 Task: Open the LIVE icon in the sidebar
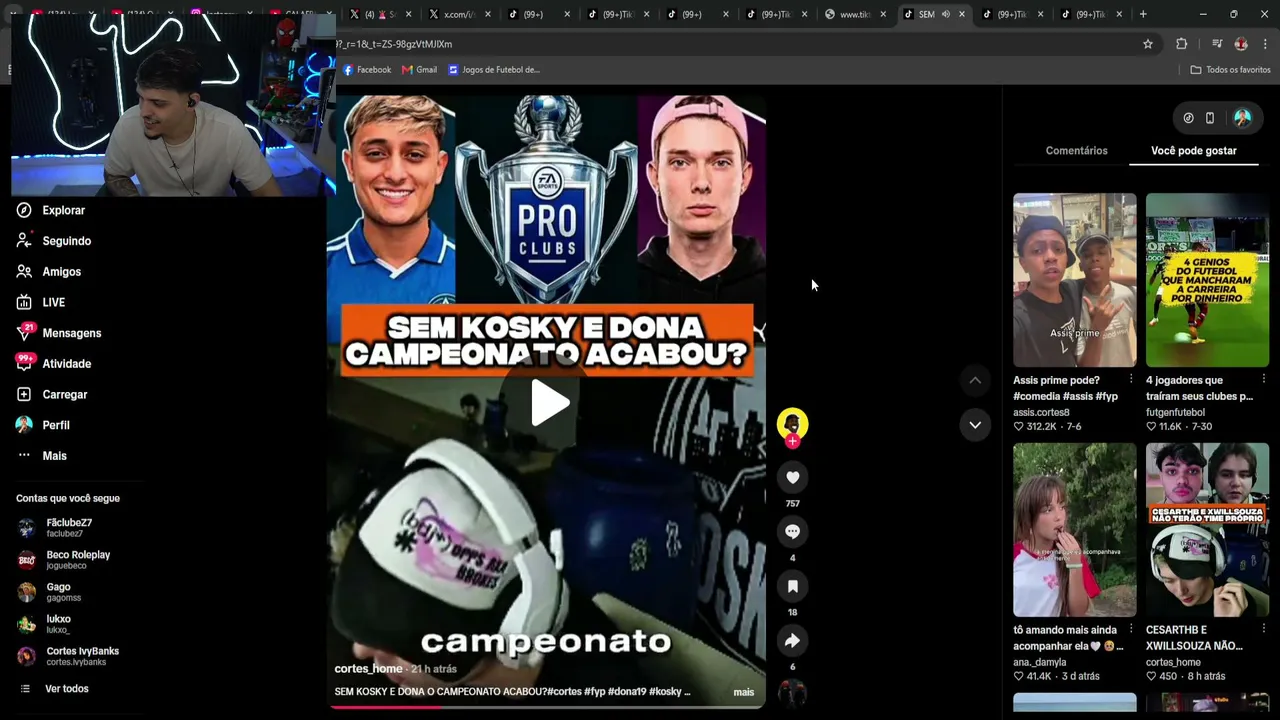click(x=24, y=302)
